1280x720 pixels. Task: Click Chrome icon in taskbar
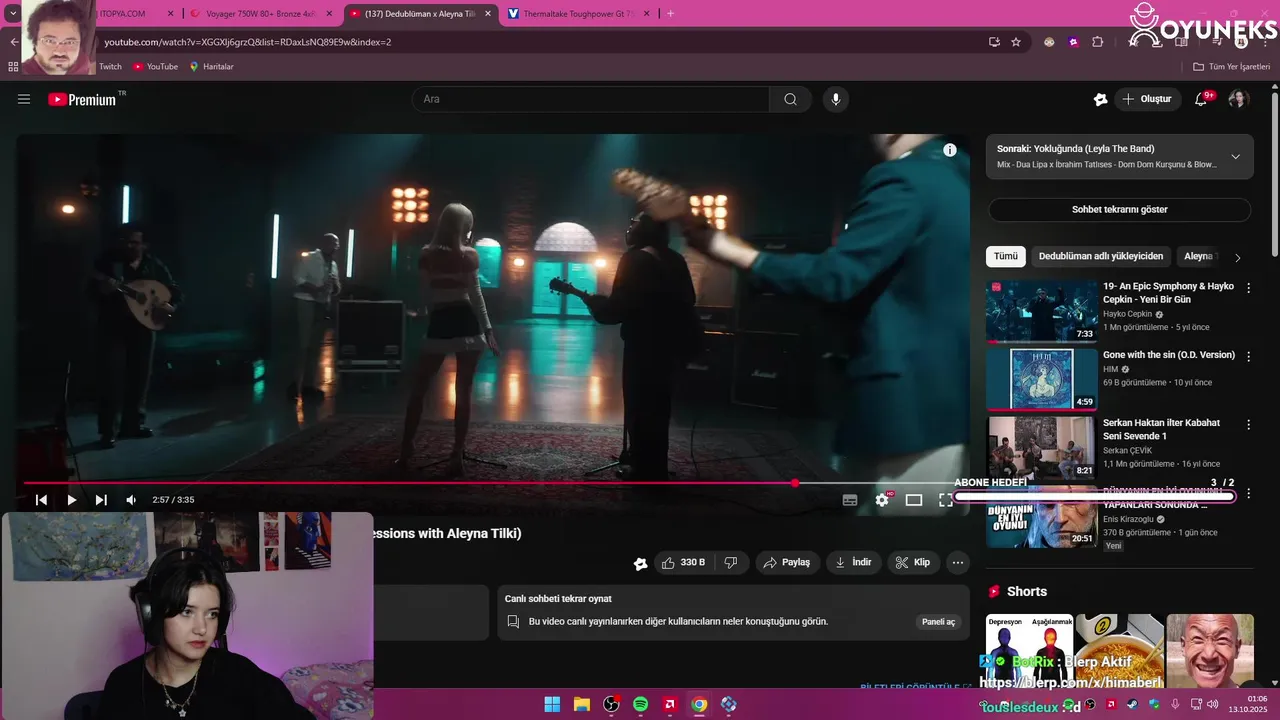(699, 704)
